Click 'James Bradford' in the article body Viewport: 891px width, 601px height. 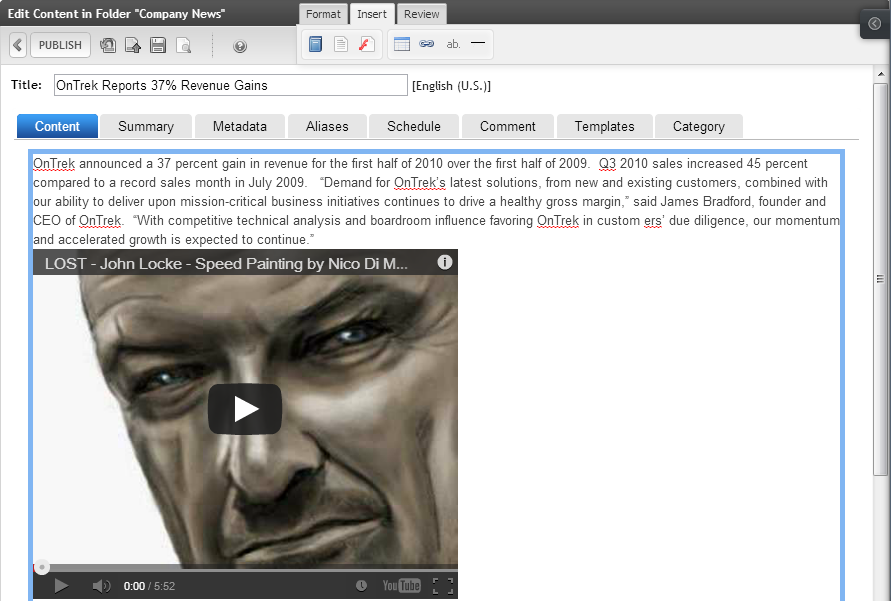(x=705, y=202)
